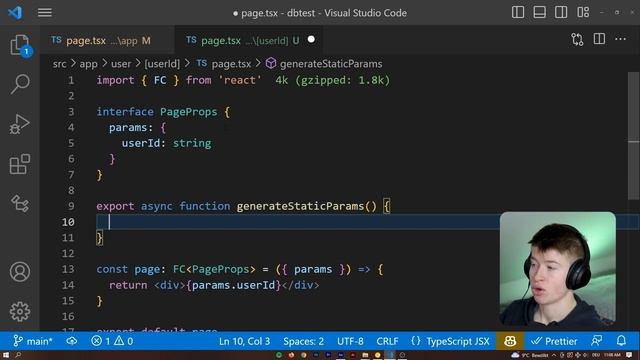Open the Accounts menu icon
This screenshot has height=360, width=640.
pyautogui.click(x=20, y=272)
